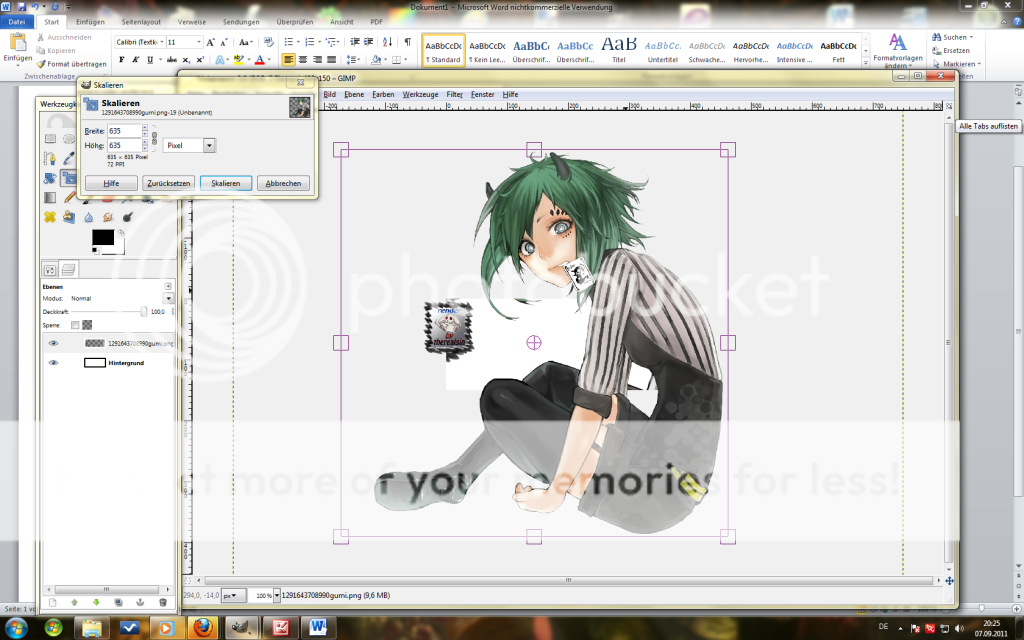
Task: Select the clone stamp tool
Action: (69, 217)
